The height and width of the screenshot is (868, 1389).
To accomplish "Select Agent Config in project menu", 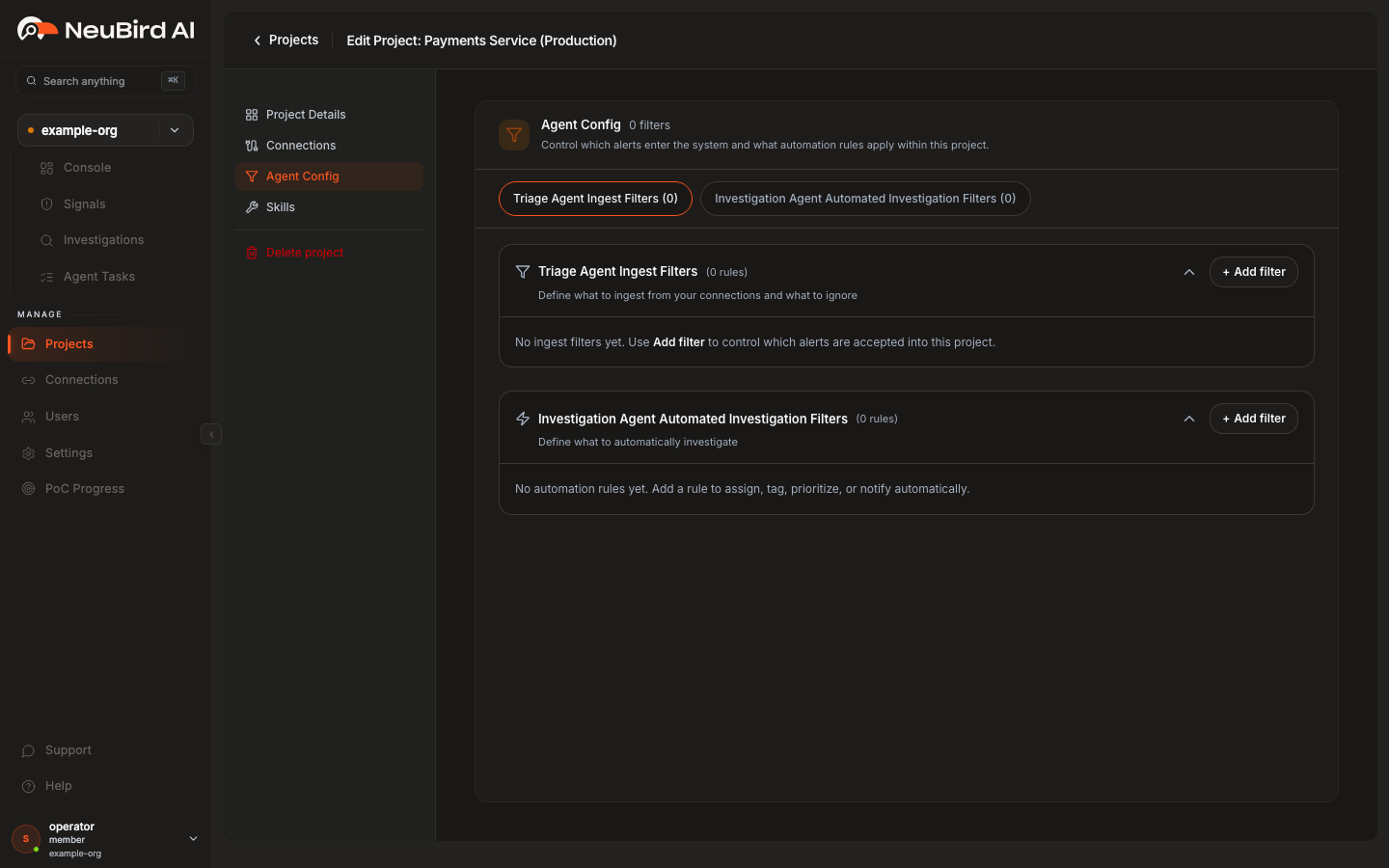I will [329, 176].
